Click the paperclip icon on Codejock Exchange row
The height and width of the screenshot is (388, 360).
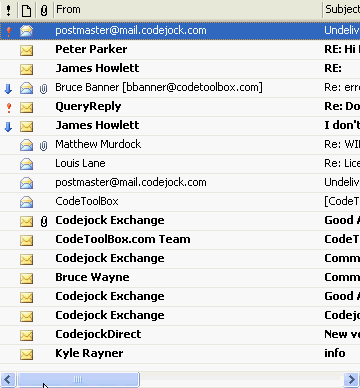[44, 221]
